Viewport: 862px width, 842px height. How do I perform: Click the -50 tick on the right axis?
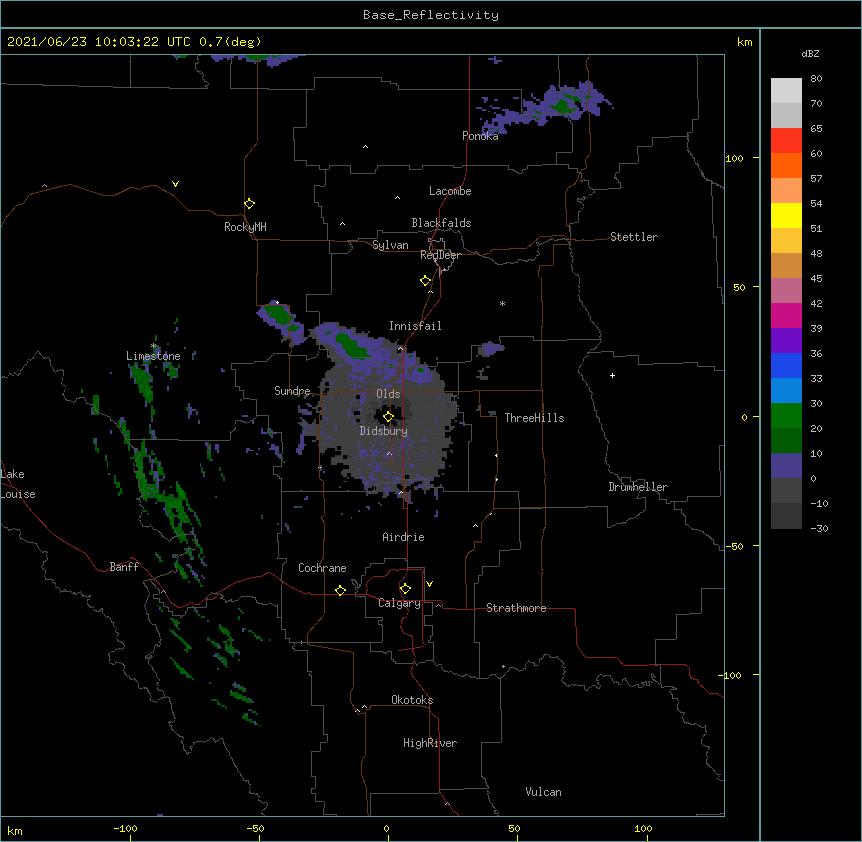coord(734,546)
